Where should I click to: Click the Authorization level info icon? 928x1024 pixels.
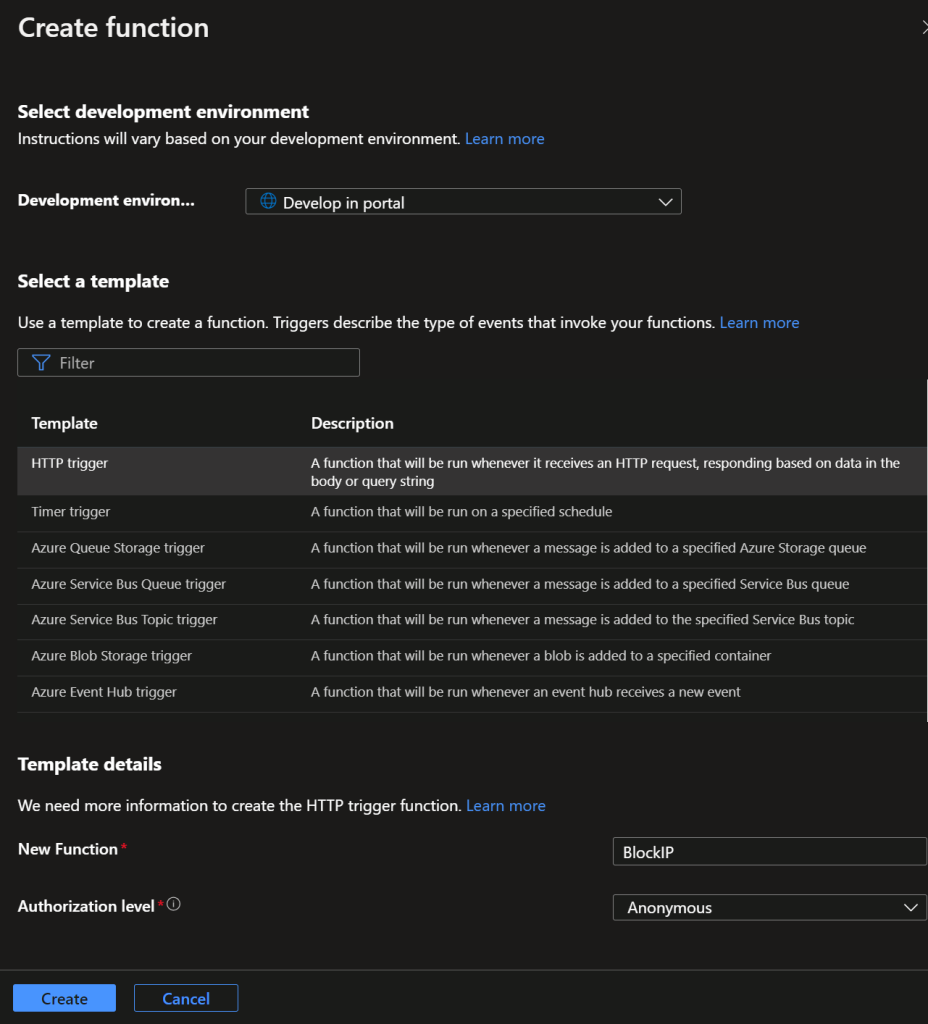(x=174, y=905)
